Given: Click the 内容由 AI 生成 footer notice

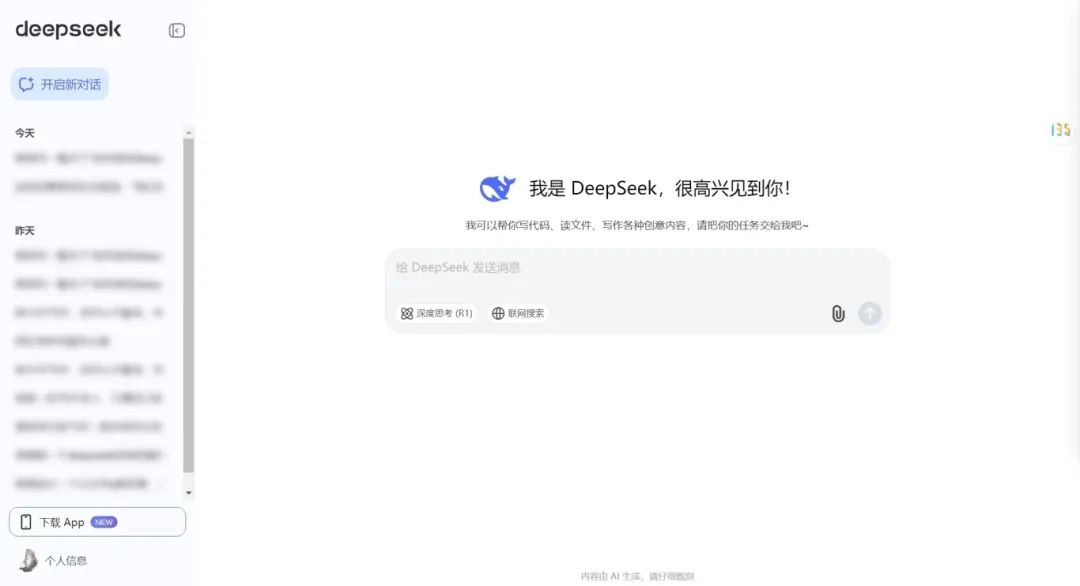Looking at the screenshot, I should (x=637, y=576).
